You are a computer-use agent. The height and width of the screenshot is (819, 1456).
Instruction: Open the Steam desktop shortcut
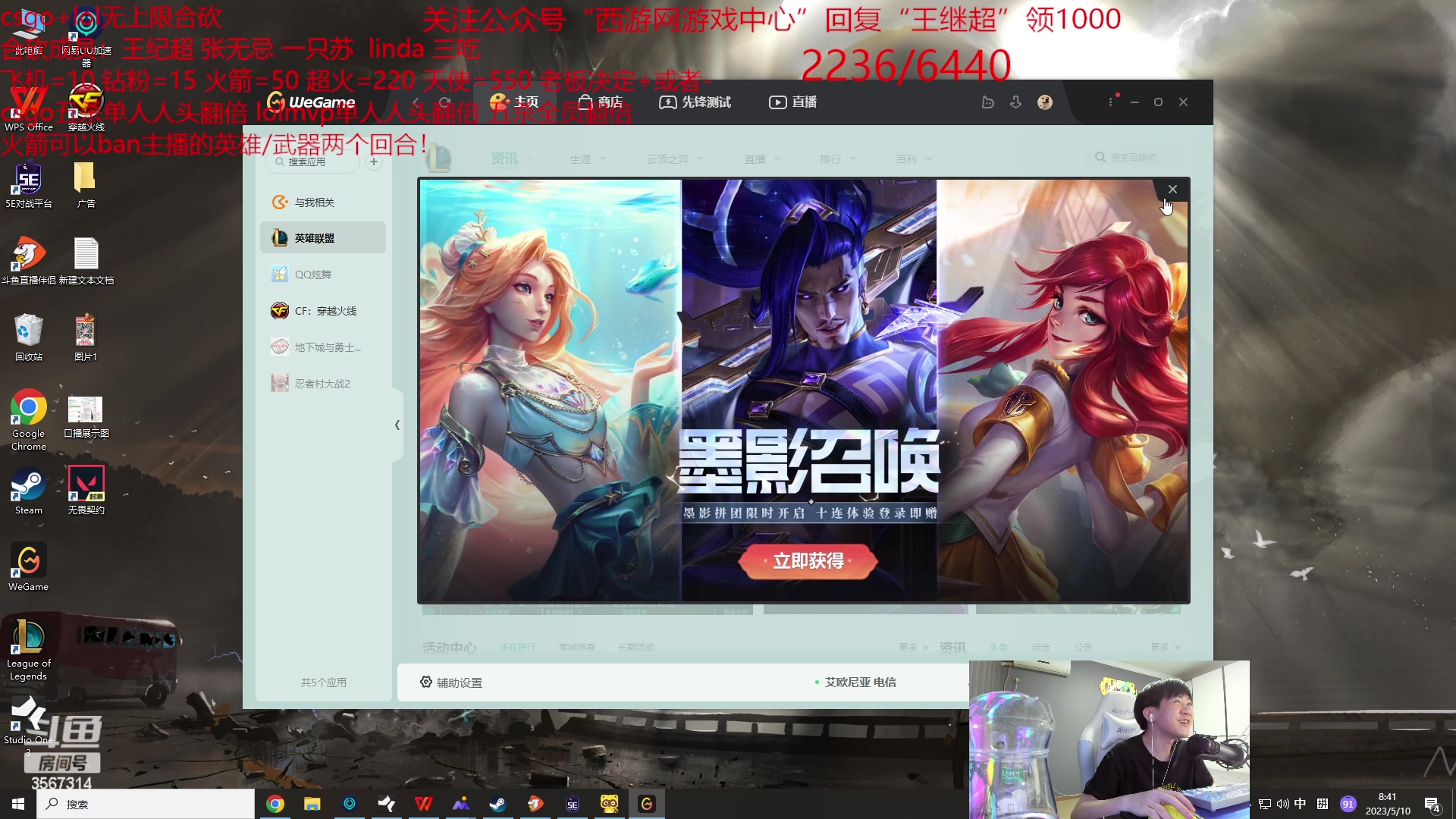tap(29, 492)
